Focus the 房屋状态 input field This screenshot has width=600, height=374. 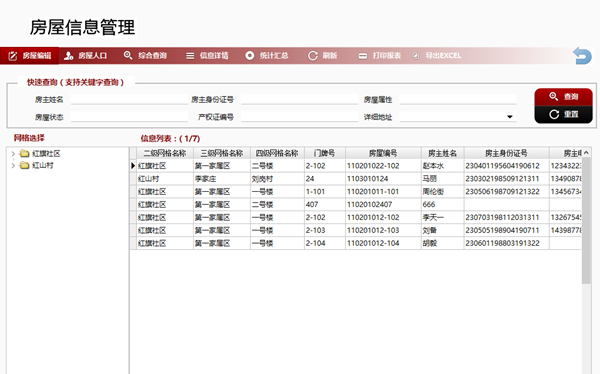(x=129, y=117)
